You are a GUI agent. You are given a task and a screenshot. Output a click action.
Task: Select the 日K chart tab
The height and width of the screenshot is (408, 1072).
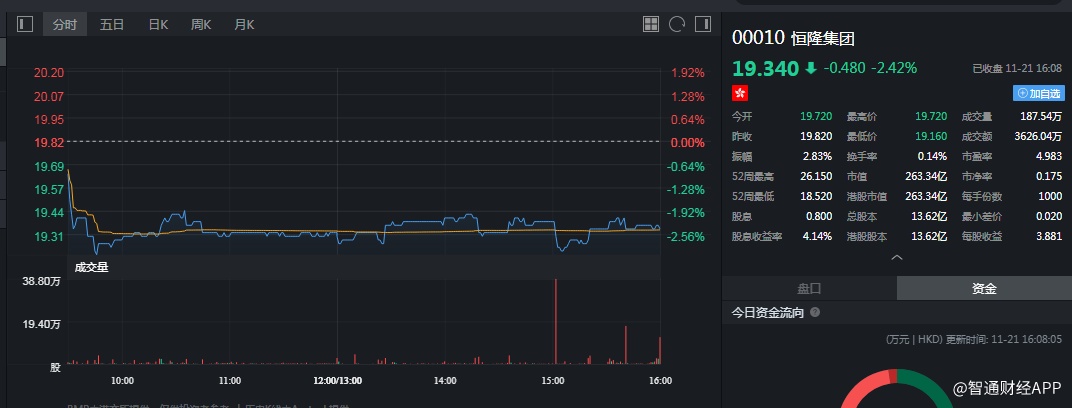click(x=157, y=24)
